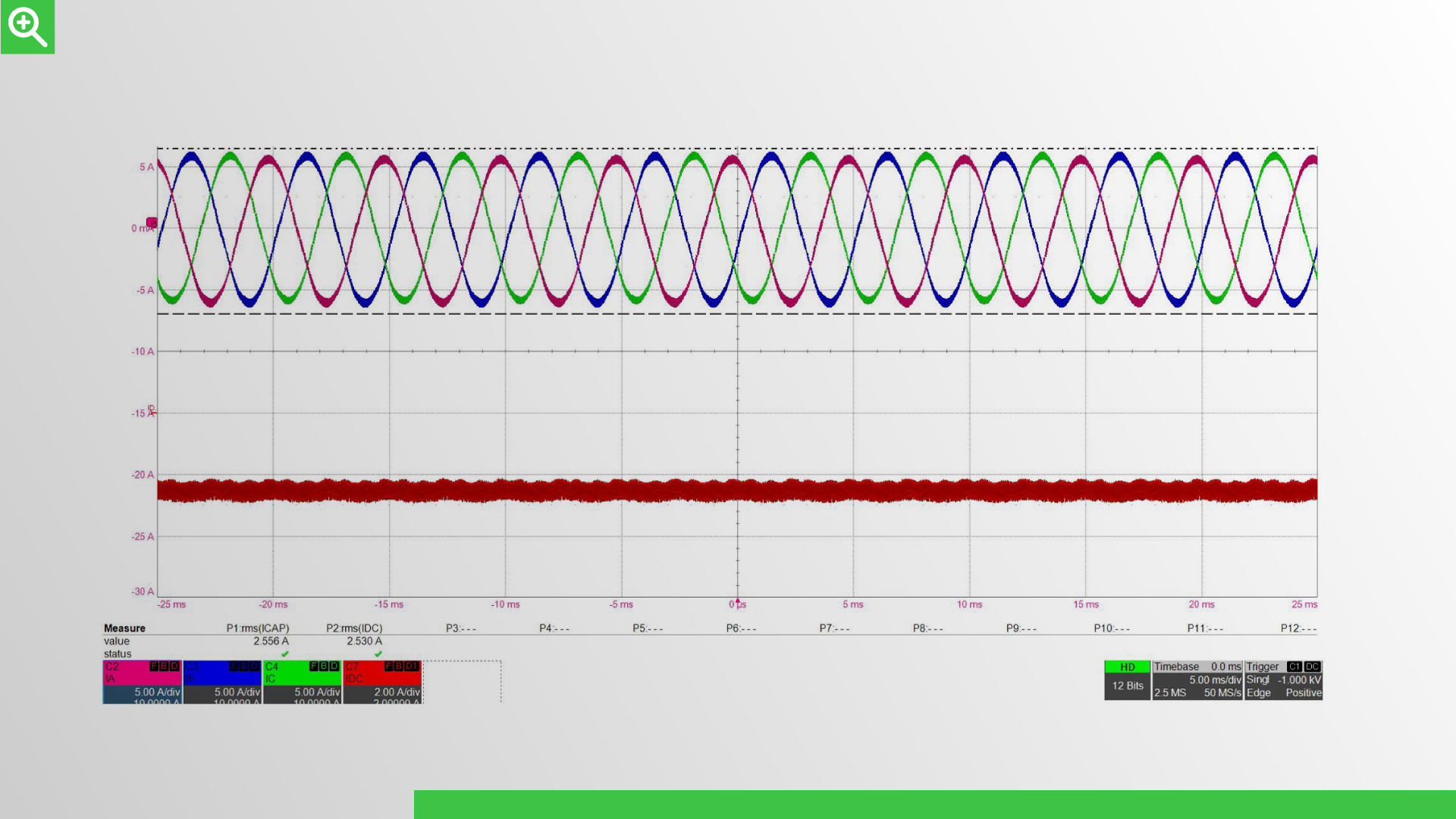Select the empty P5 measurement slot
This screenshot has width=1456, height=819.
point(648,628)
